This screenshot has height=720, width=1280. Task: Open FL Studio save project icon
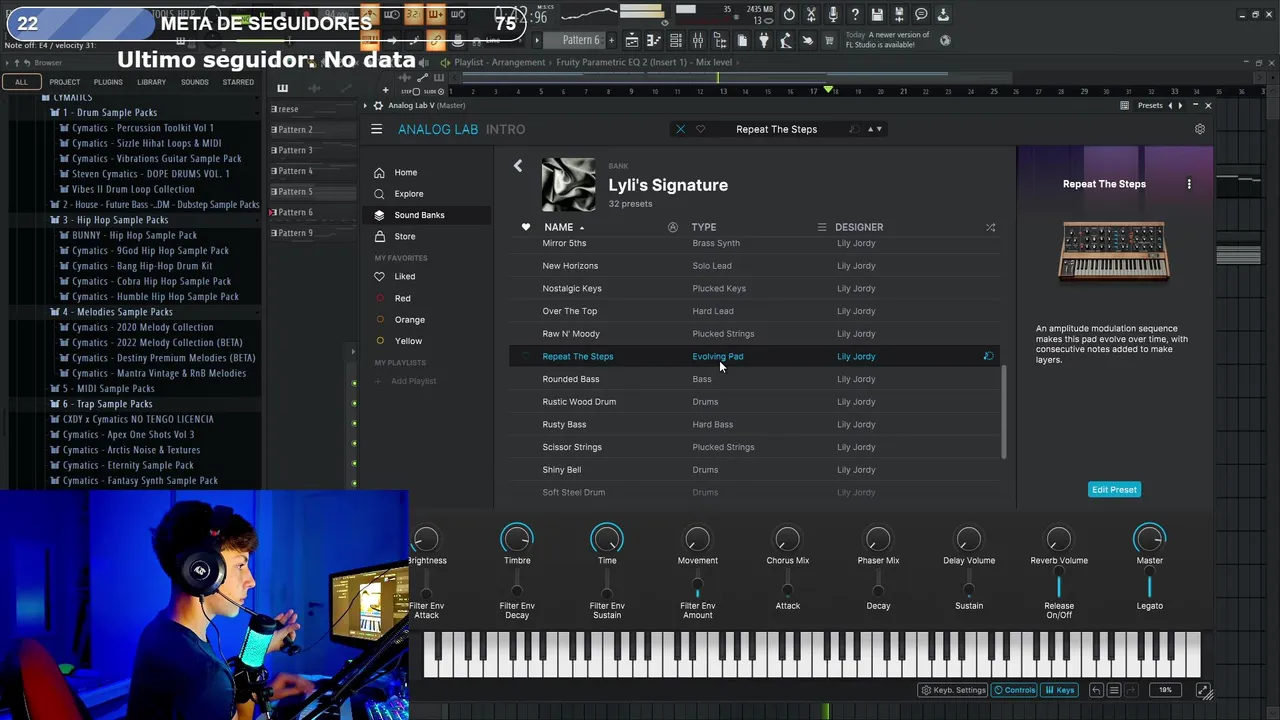[x=877, y=15]
